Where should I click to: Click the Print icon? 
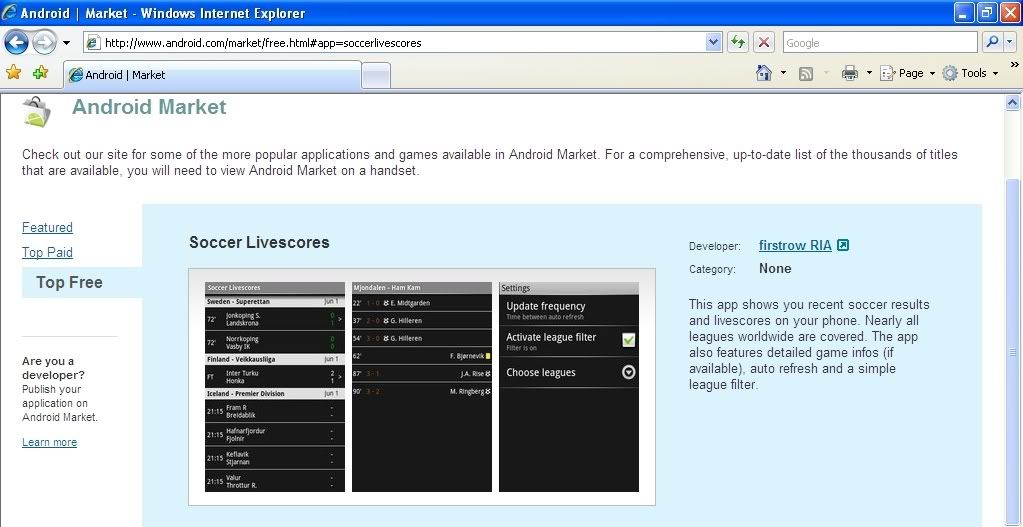[849, 73]
